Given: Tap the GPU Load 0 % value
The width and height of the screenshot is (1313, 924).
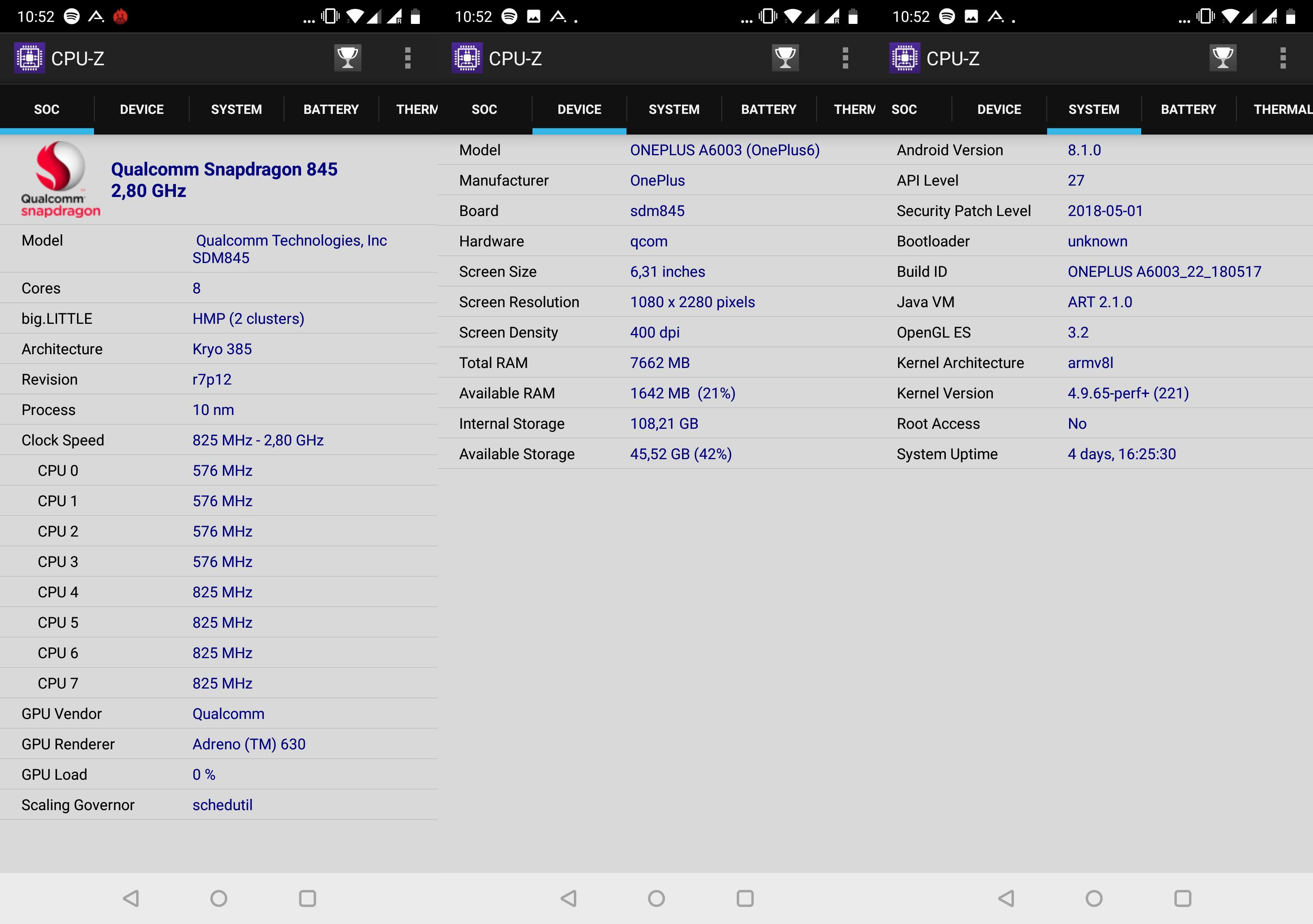Looking at the screenshot, I should click(x=203, y=774).
